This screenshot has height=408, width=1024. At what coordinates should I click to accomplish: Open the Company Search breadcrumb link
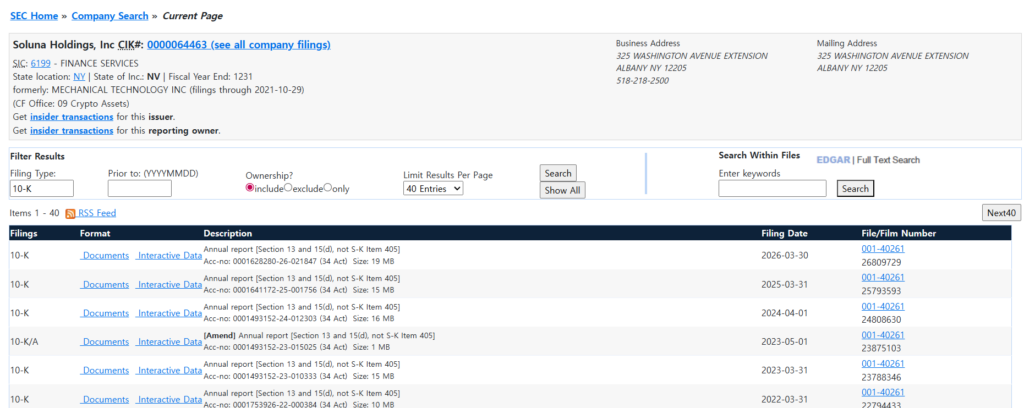coord(110,16)
